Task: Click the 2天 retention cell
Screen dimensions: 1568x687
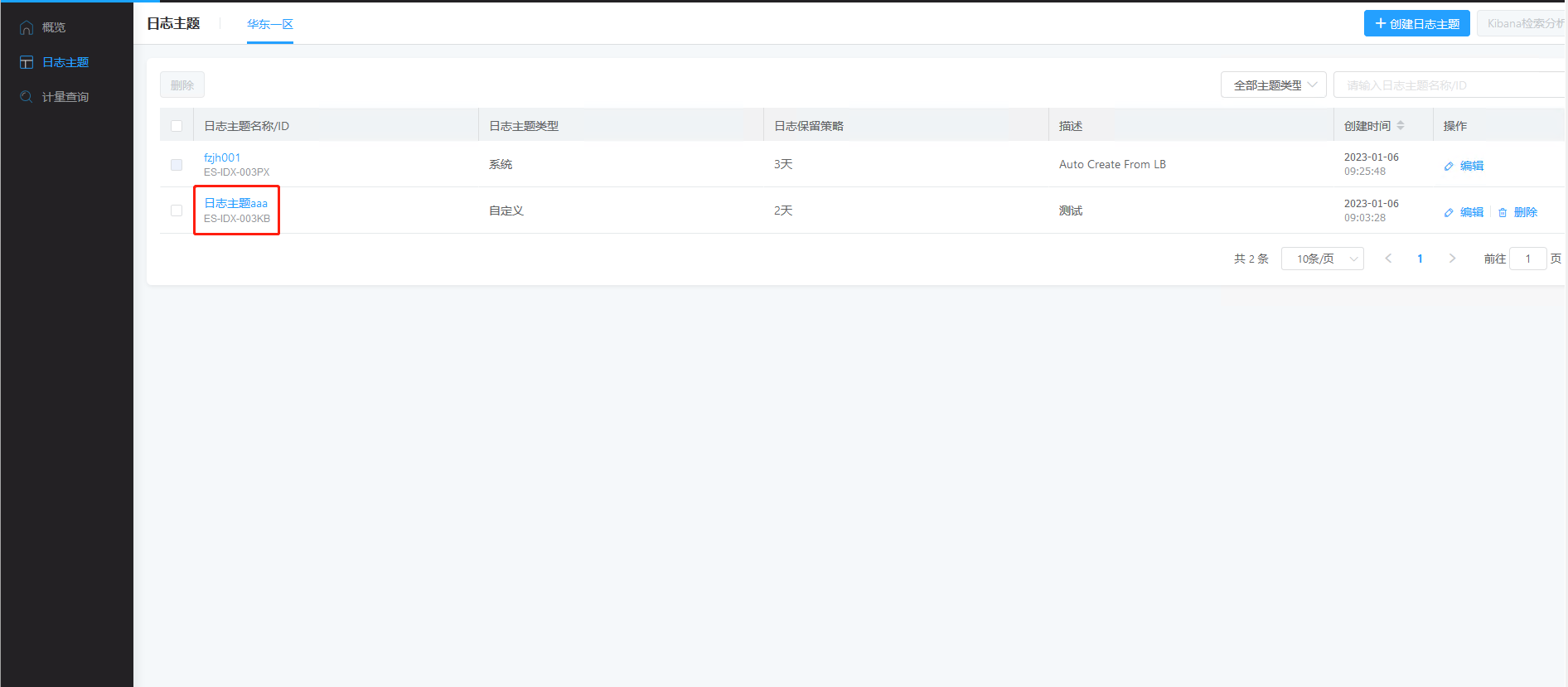Action: point(783,210)
